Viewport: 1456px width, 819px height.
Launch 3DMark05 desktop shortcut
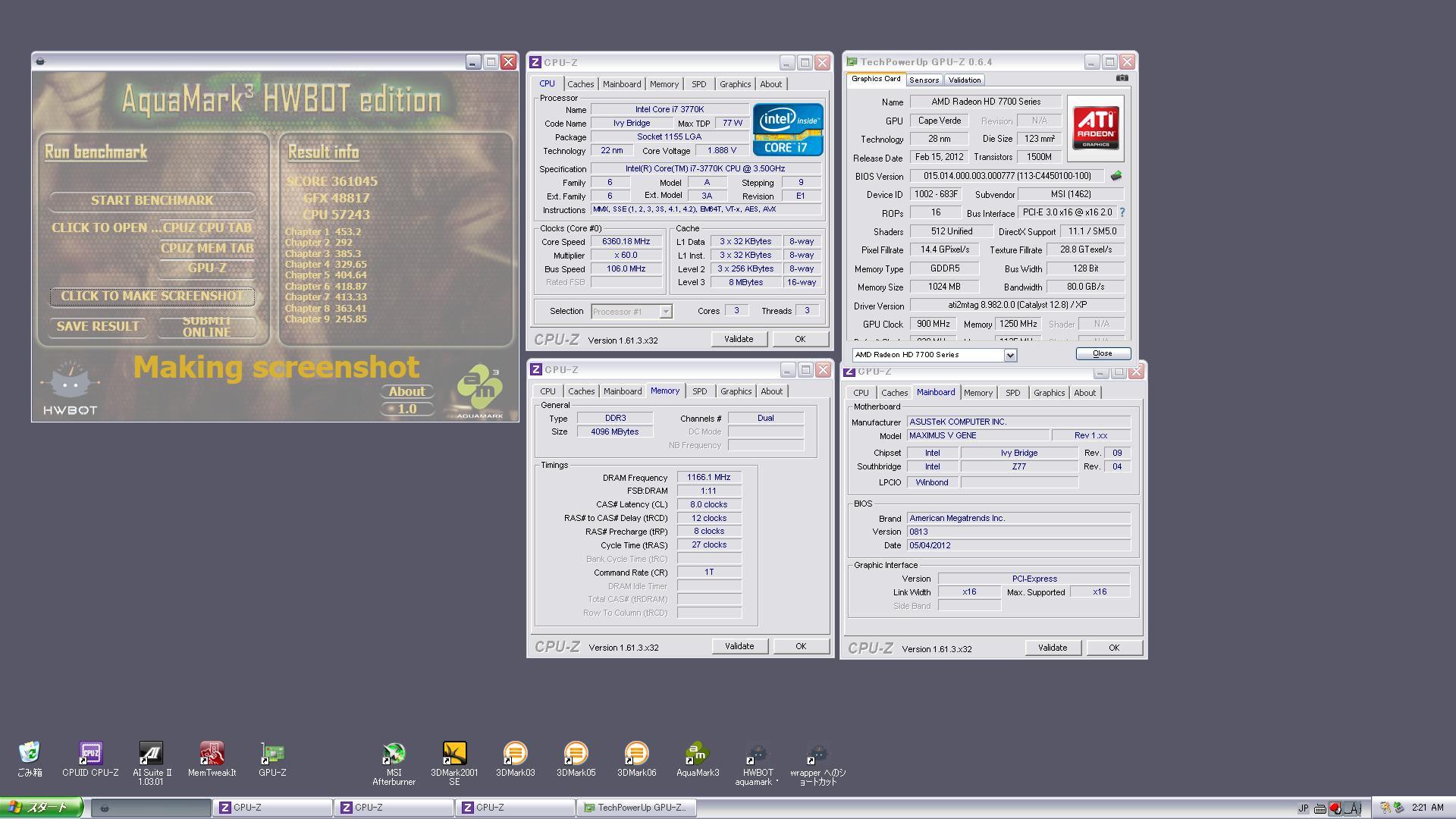(576, 759)
